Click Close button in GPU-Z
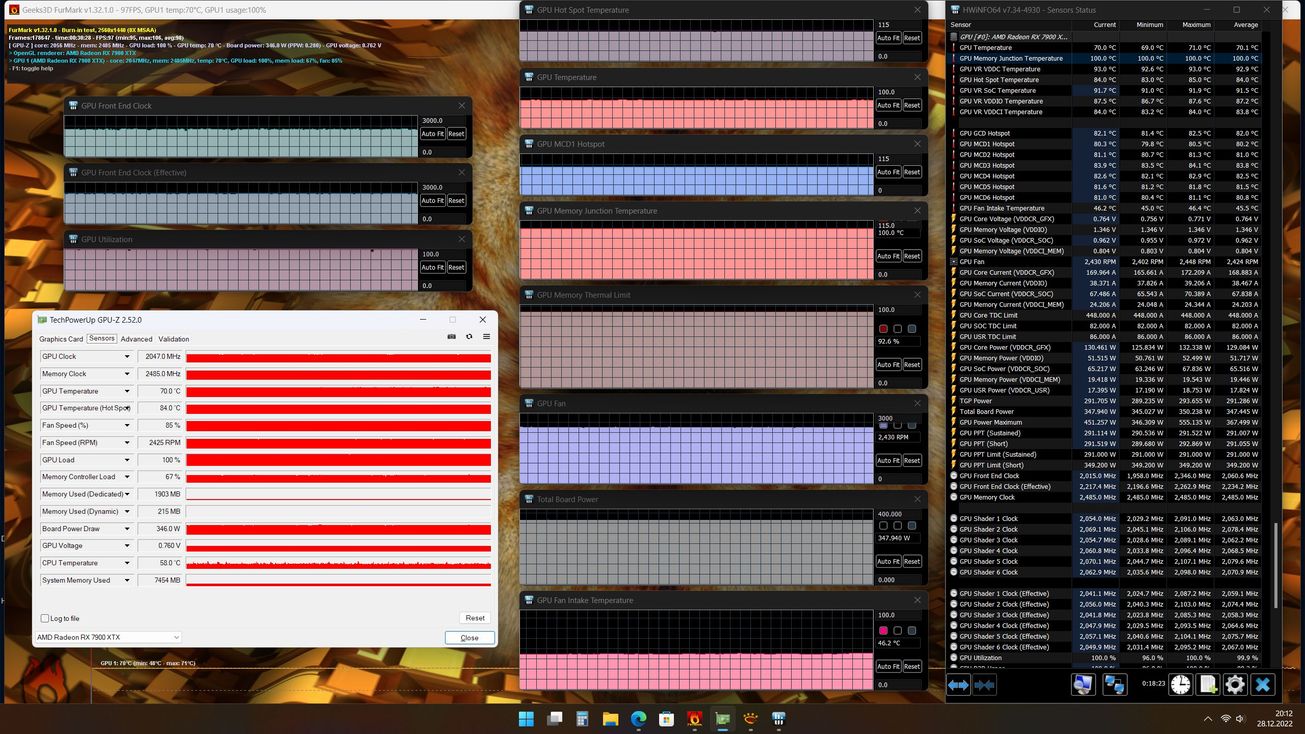The width and height of the screenshot is (1305, 734). (x=470, y=637)
